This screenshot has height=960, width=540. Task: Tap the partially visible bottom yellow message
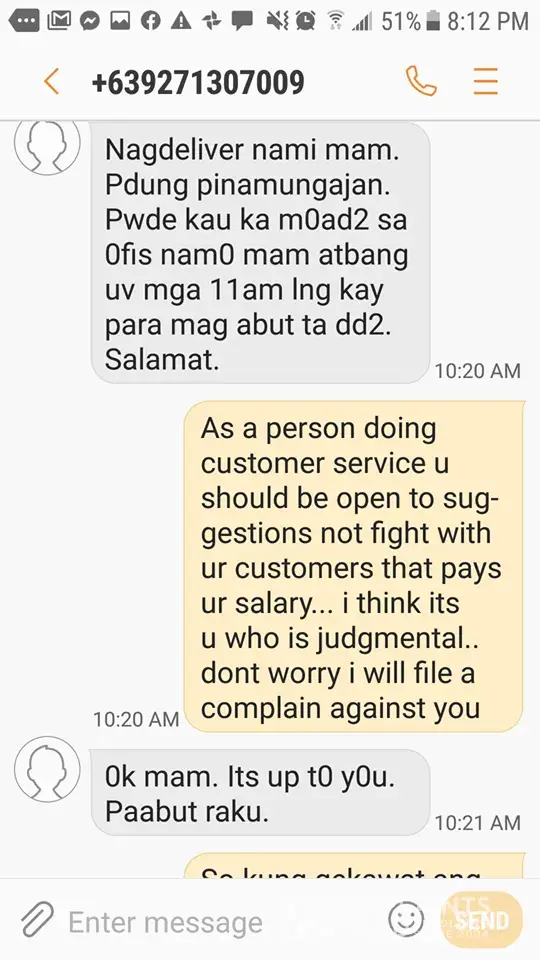coord(354,866)
